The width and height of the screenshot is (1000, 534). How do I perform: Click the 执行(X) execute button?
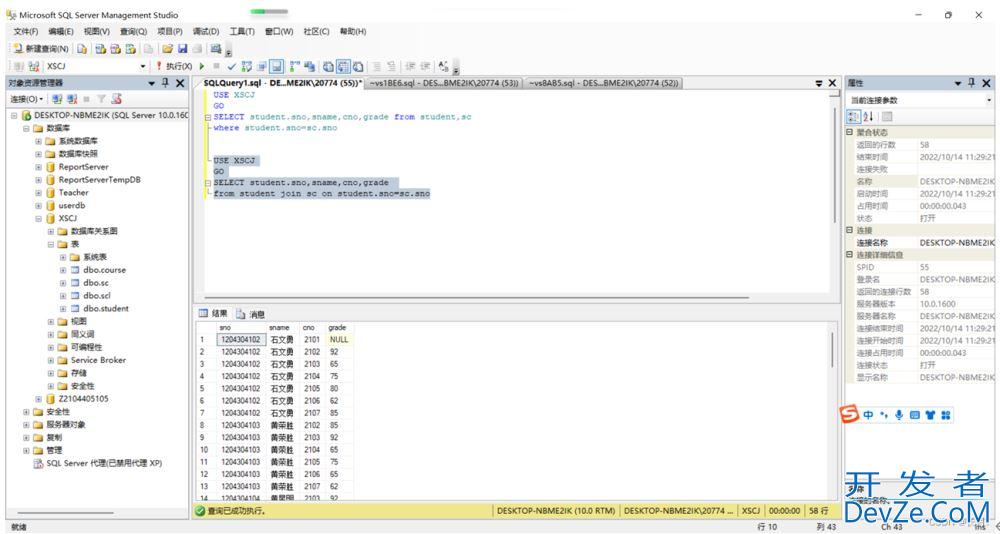coord(174,66)
